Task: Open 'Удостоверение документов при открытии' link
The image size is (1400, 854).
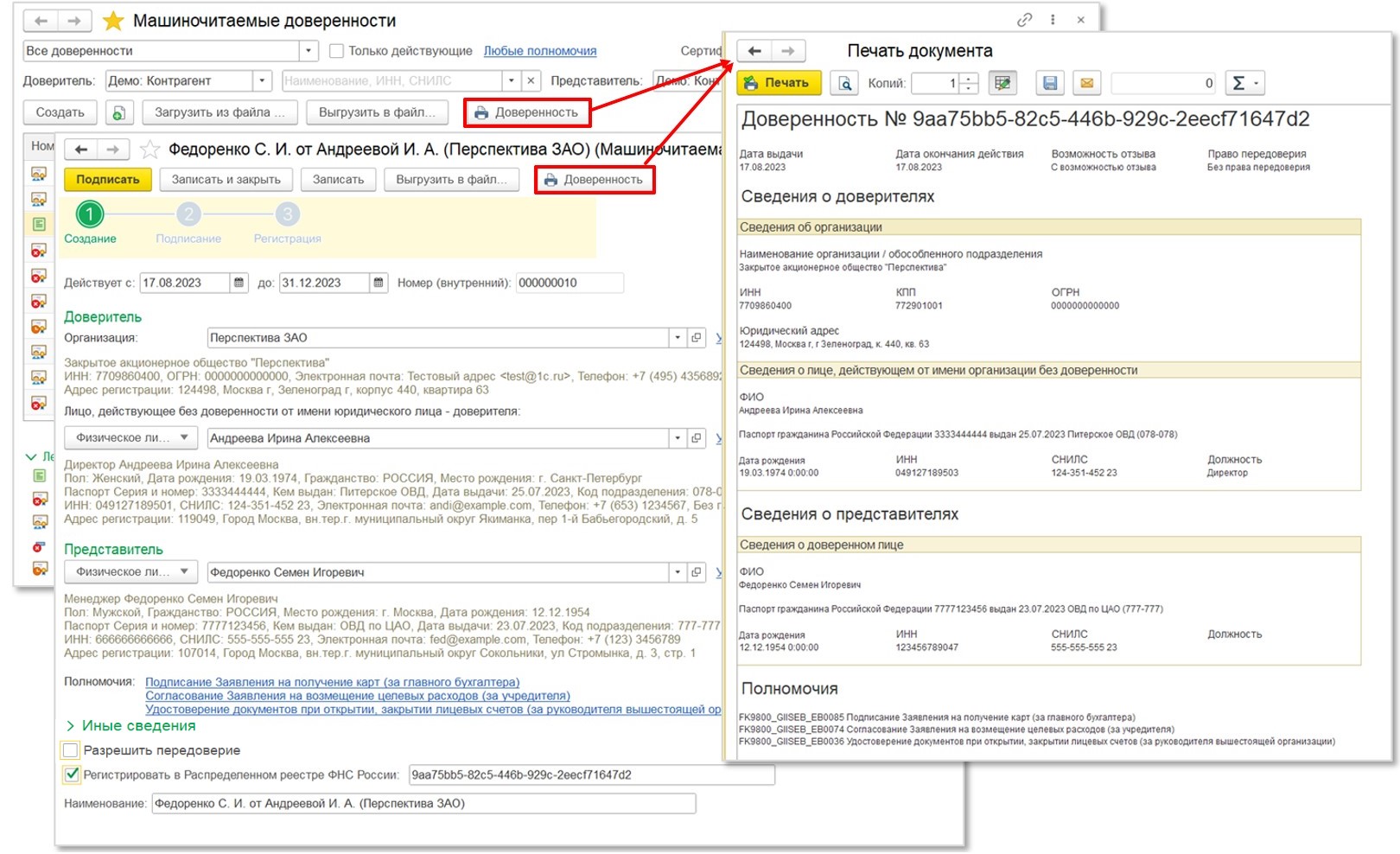Action: click(433, 710)
